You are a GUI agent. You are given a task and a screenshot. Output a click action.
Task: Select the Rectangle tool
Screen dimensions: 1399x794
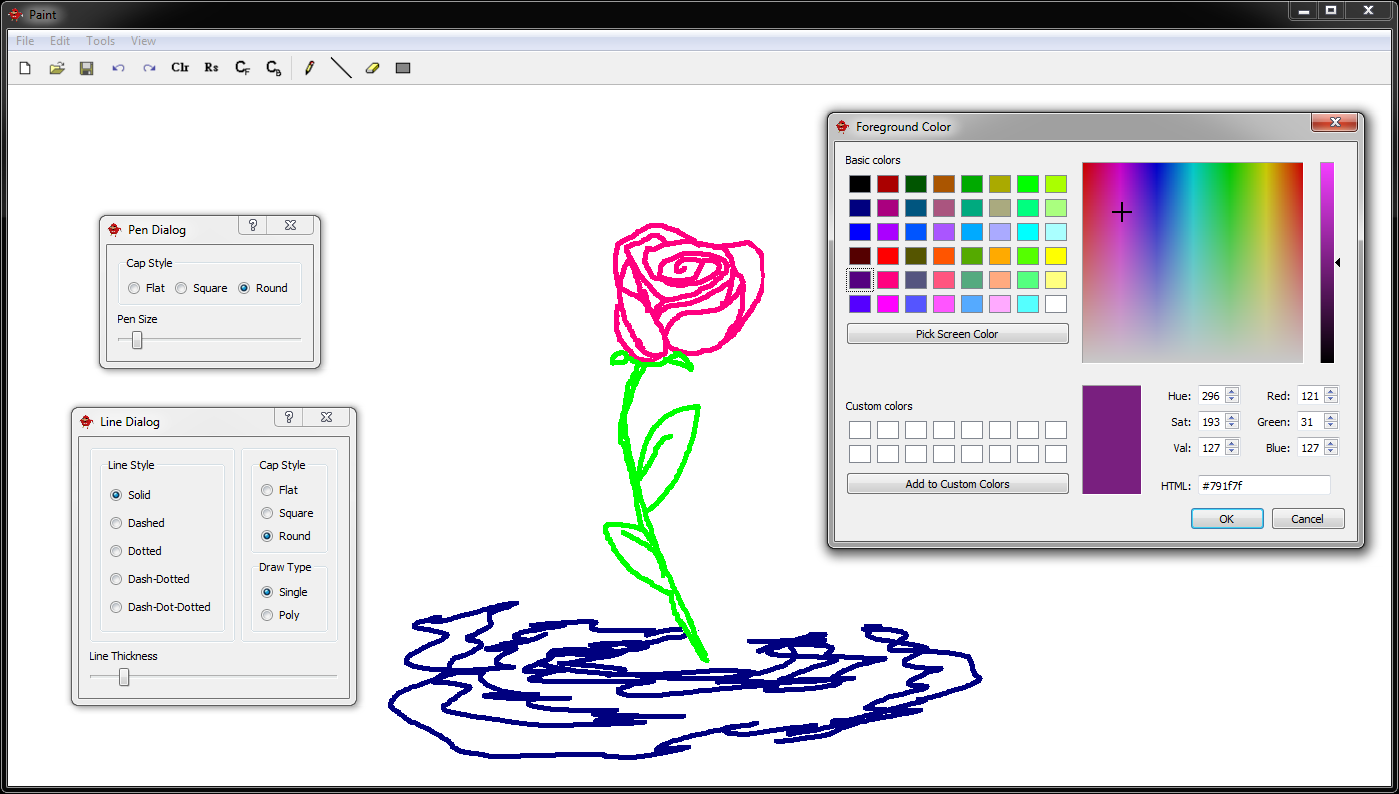tap(403, 67)
